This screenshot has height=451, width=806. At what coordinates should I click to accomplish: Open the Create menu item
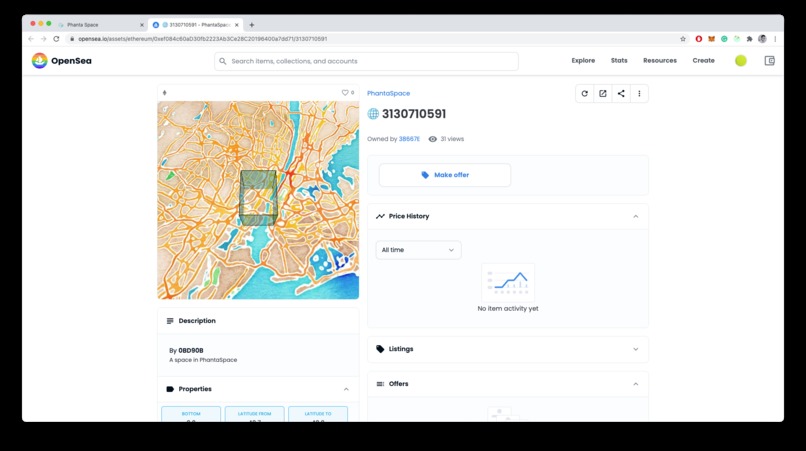click(x=703, y=61)
